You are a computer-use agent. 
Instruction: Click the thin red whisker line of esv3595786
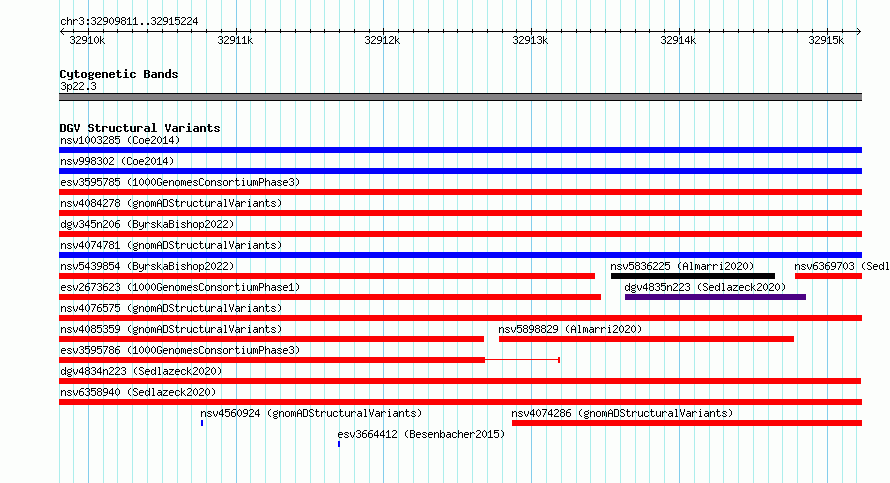point(523,360)
